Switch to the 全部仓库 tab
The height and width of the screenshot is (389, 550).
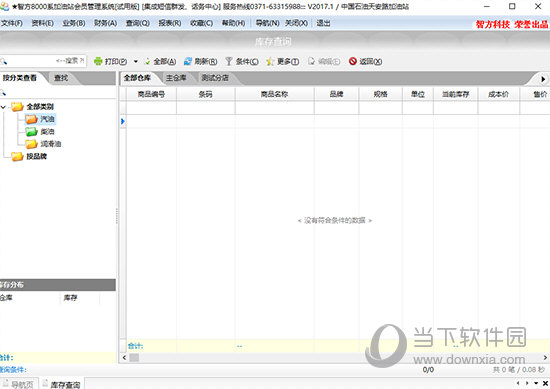137,78
